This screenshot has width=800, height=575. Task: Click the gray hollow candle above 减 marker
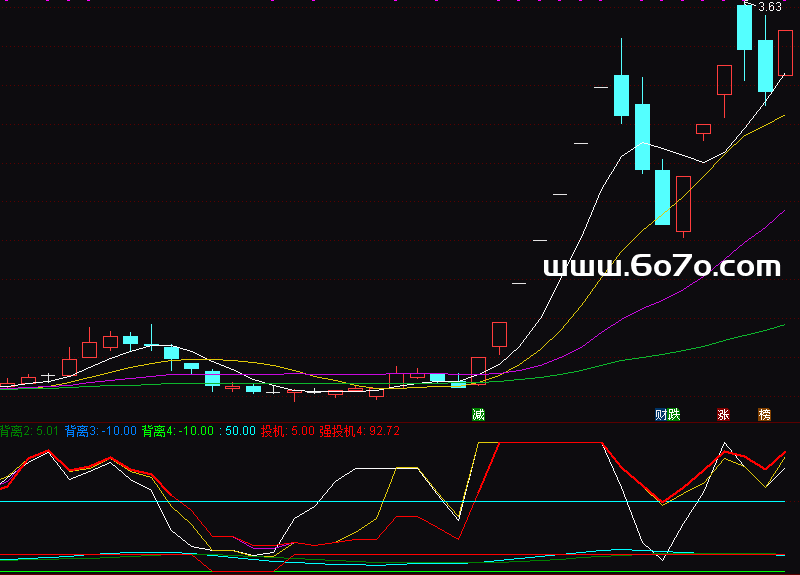pos(478,367)
